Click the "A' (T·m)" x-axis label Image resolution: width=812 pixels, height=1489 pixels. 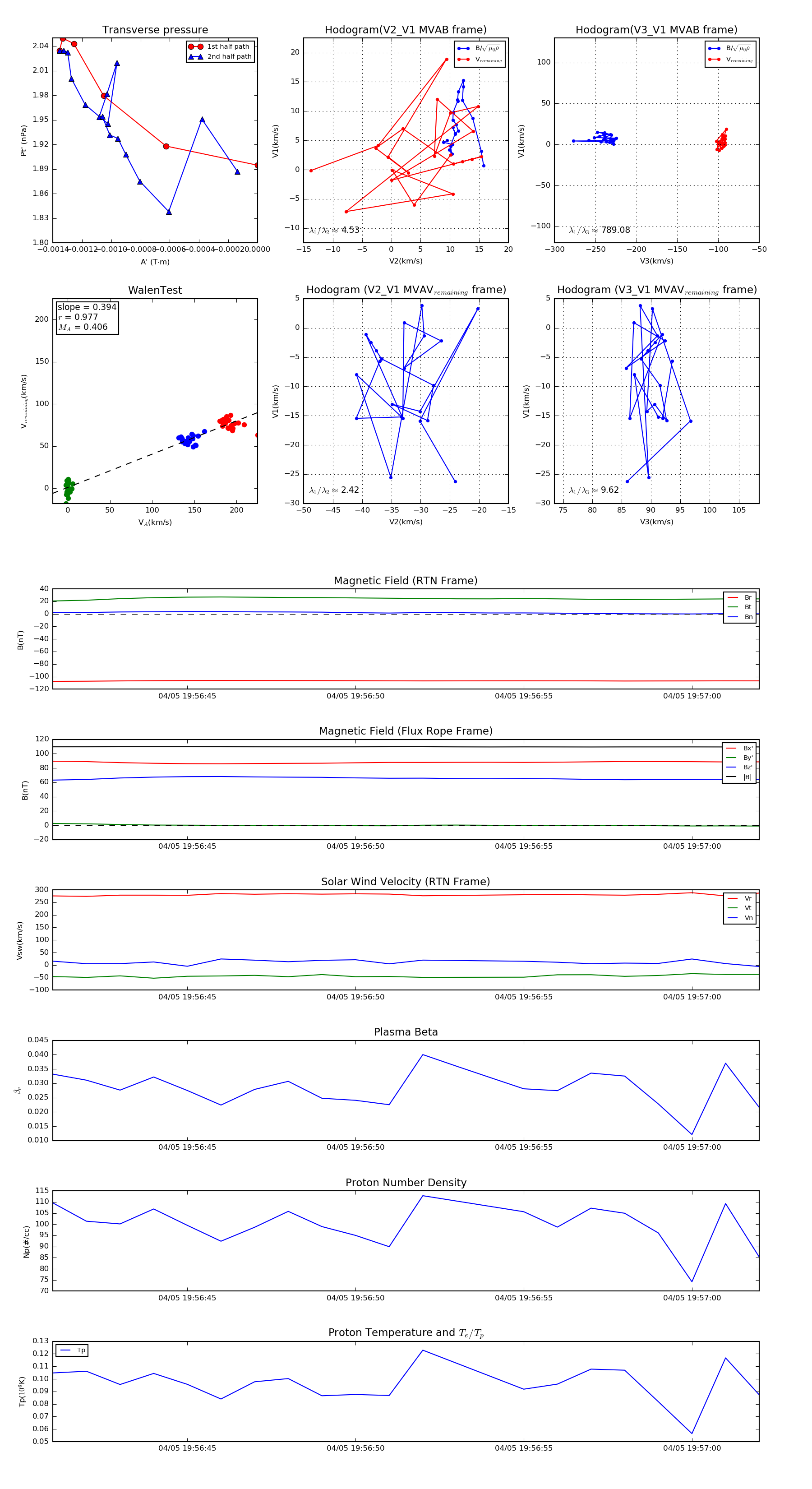point(155,262)
